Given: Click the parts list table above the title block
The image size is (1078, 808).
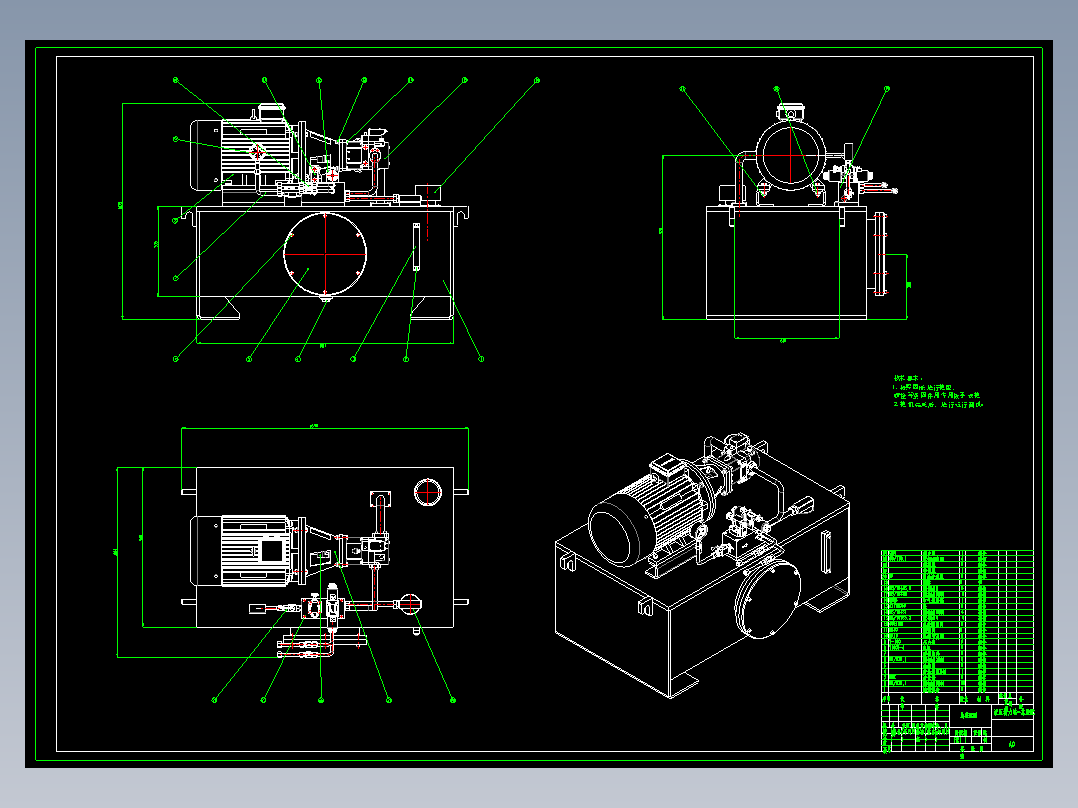Looking at the screenshot, I should pyautogui.click(x=958, y=622).
